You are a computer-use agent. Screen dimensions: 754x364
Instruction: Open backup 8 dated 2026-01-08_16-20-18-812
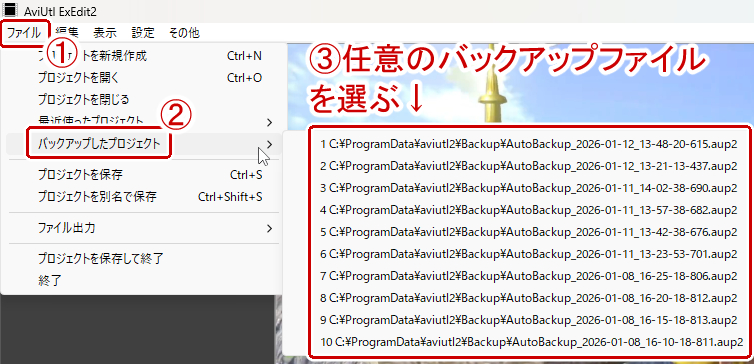528,299
